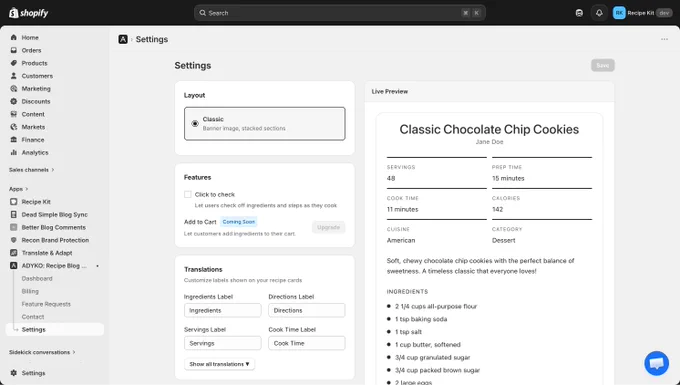Viewport: 680px width, 385px height.
Task: Click the Save button
Action: pyautogui.click(x=603, y=65)
